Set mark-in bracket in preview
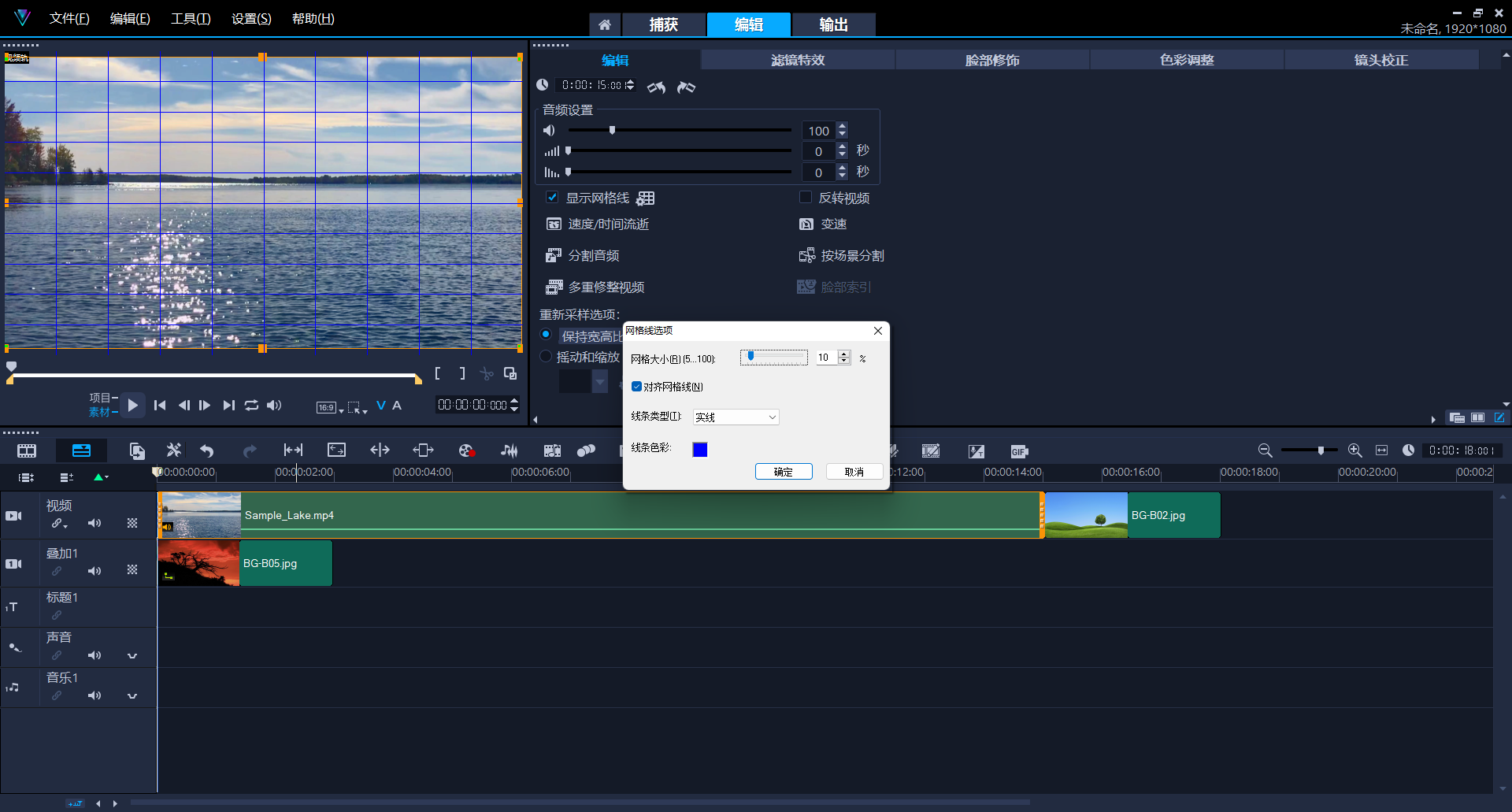 coord(438,373)
